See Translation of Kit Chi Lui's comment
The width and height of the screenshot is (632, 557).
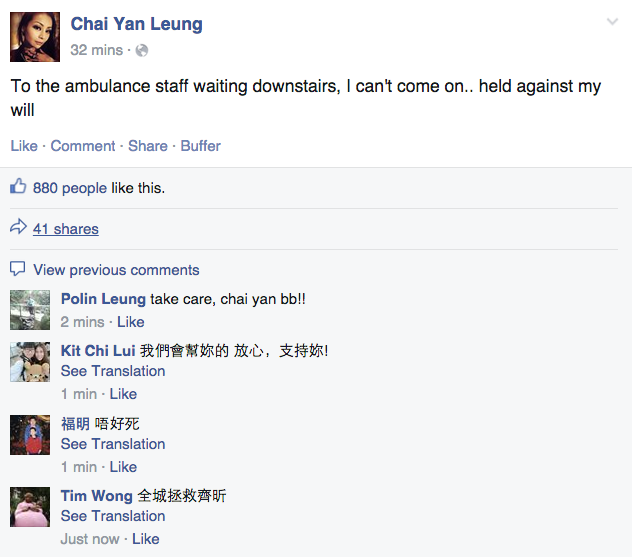point(113,371)
